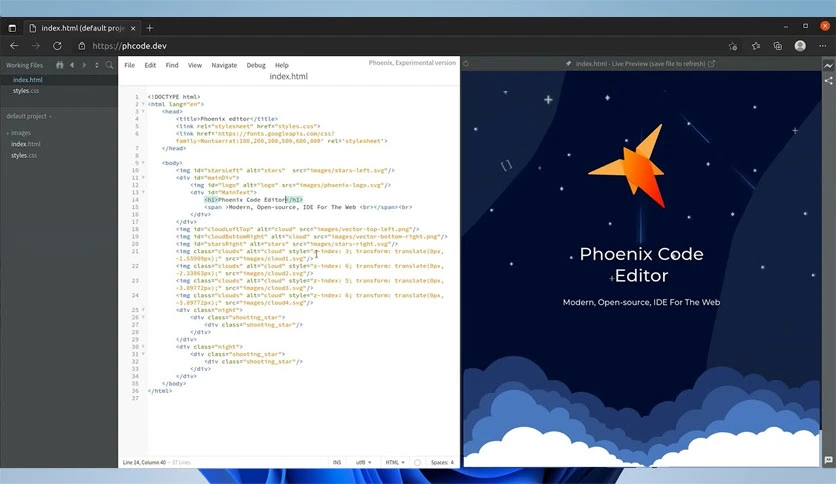The image size is (836, 484).
Task: Open the tab actions menu icon
Action: pyautogui.click(x=12, y=28)
